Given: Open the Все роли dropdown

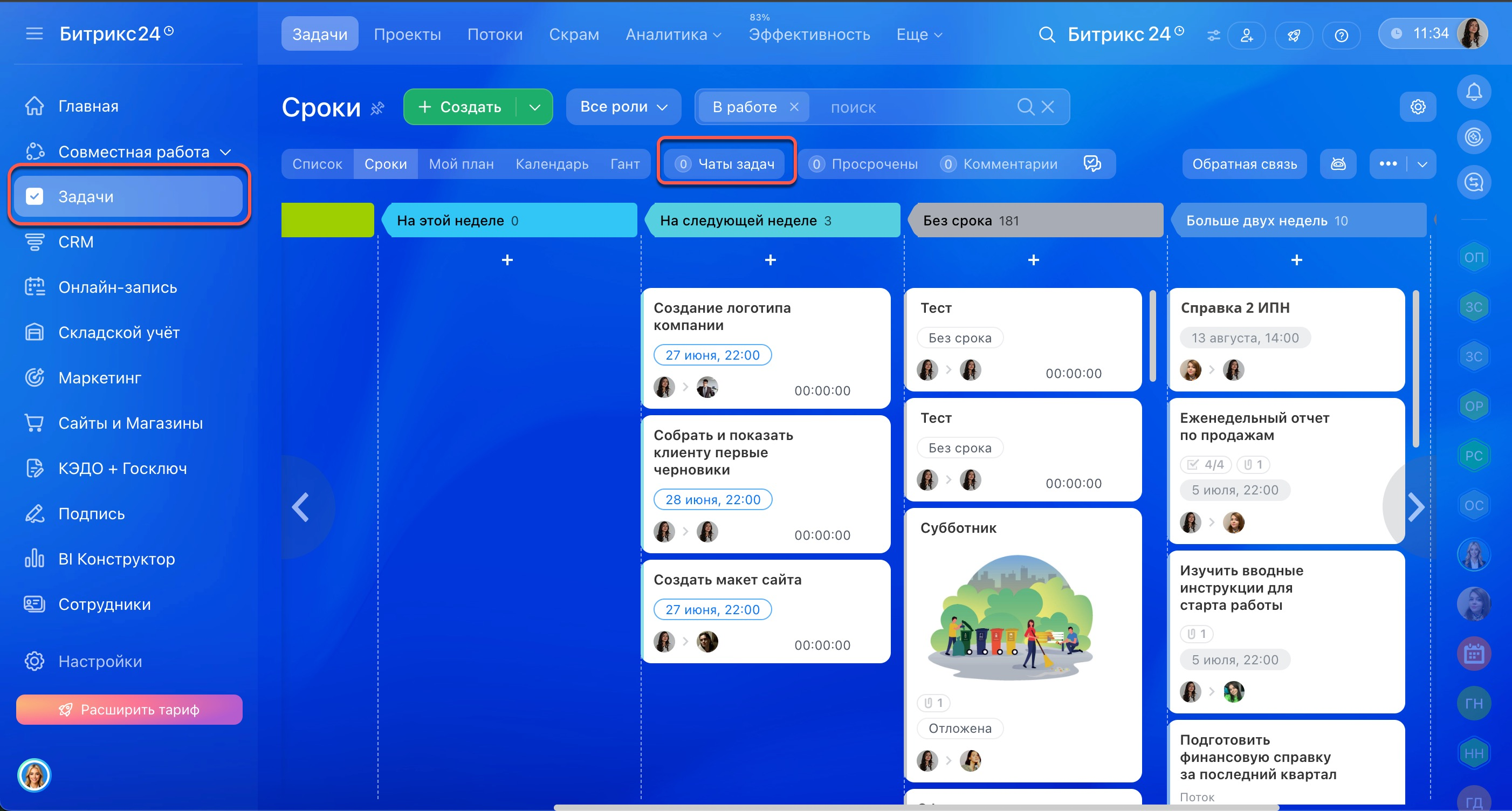Looking at the screenshot, I should (x=623, y=107).
